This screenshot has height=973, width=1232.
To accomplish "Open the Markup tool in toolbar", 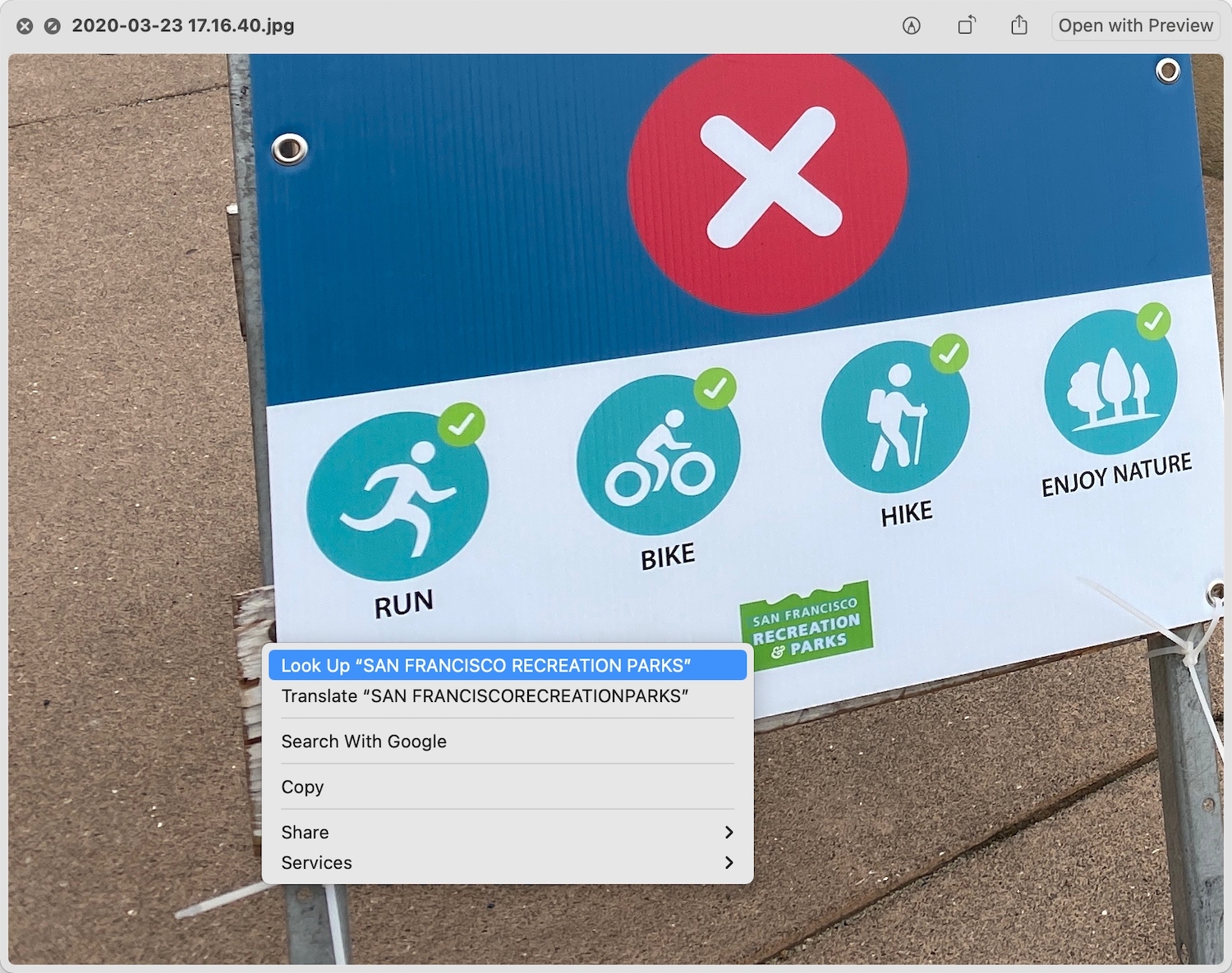I will (911, 25).
